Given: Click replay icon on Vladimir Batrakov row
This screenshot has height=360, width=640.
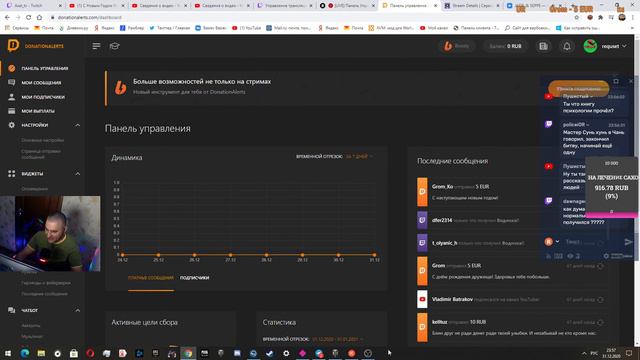Looking at the screenshot, I should coord(600,300).
